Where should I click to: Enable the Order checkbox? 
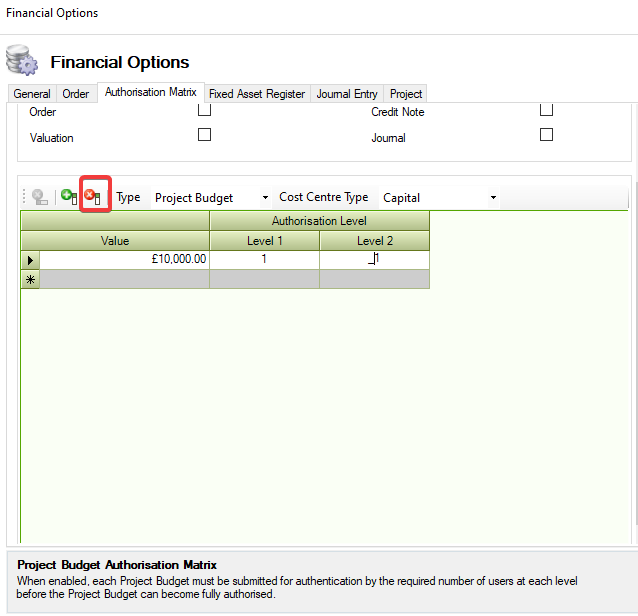point(204,110)
